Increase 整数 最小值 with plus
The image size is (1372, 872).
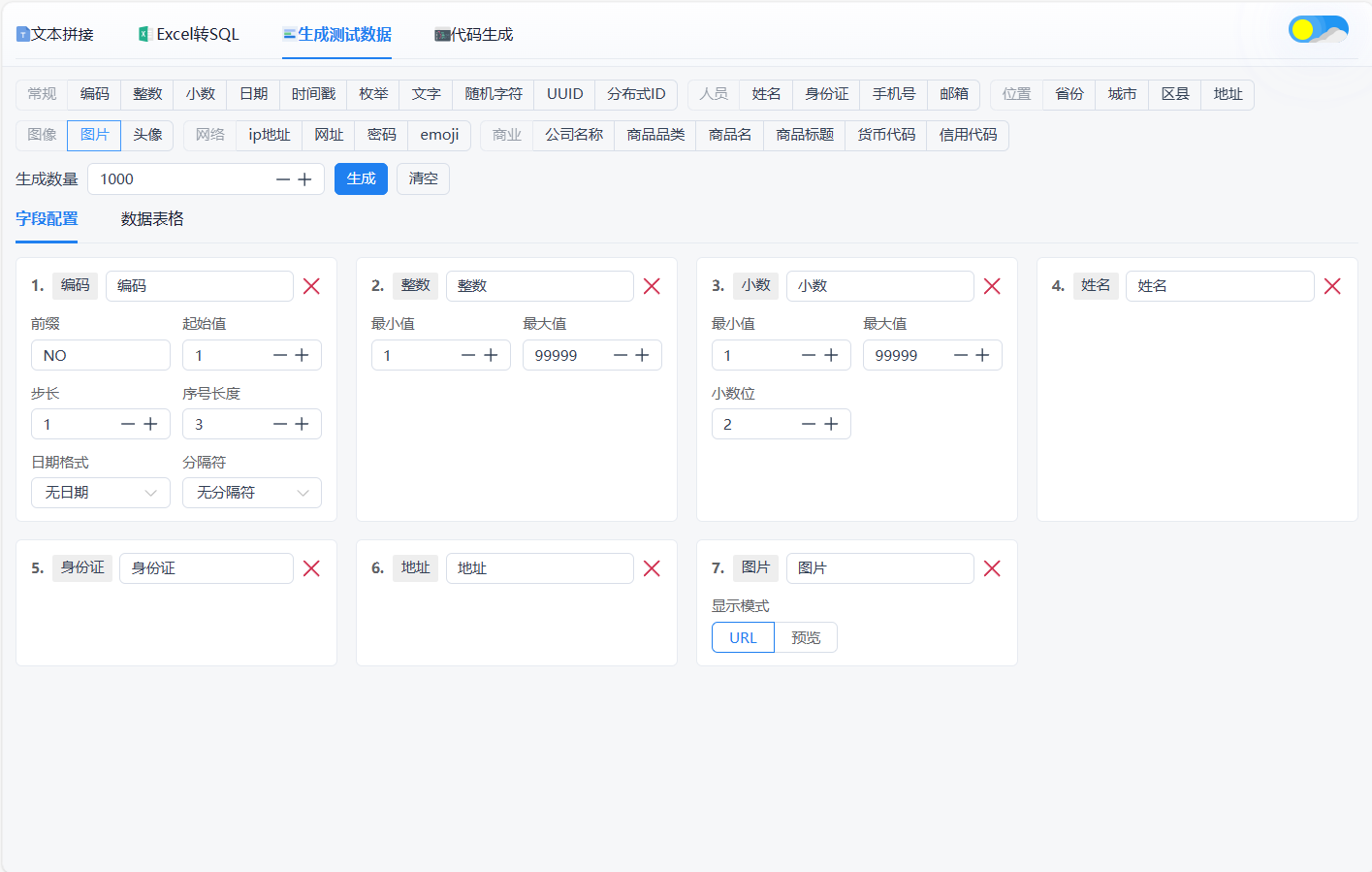tap(491, 355)
